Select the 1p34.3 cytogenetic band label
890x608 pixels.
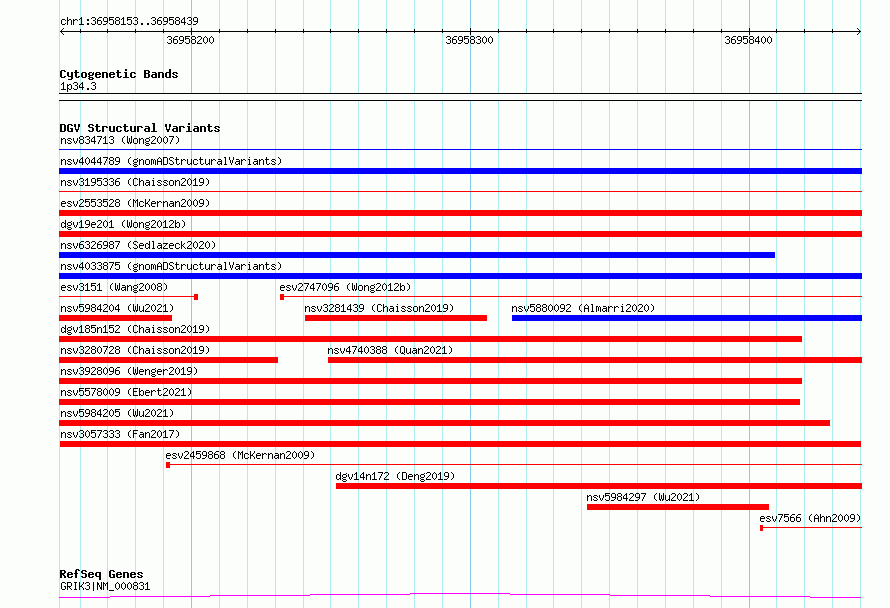78,86
